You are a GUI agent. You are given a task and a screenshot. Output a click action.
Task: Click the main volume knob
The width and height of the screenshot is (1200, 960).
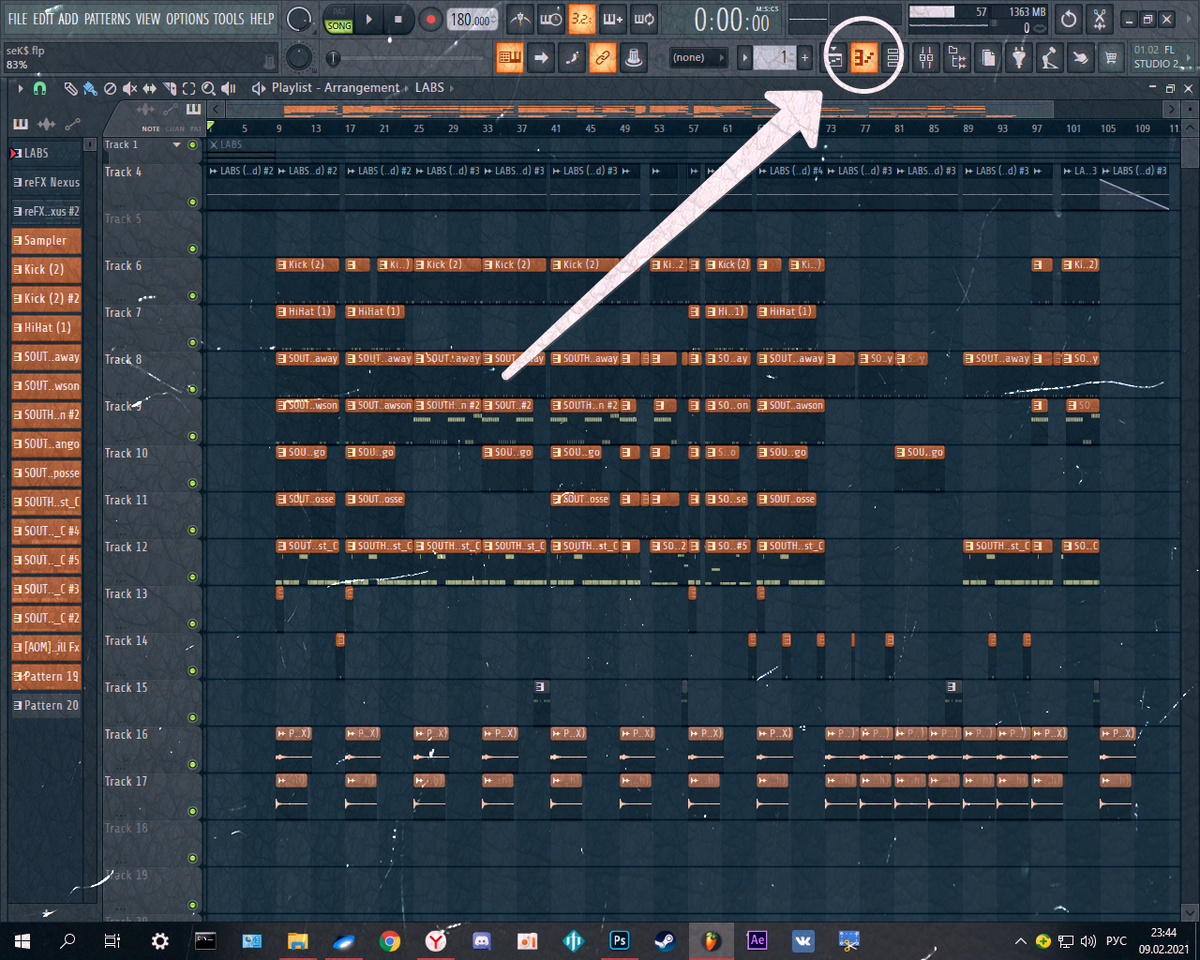pyautogui.click(x=298, y=19)
